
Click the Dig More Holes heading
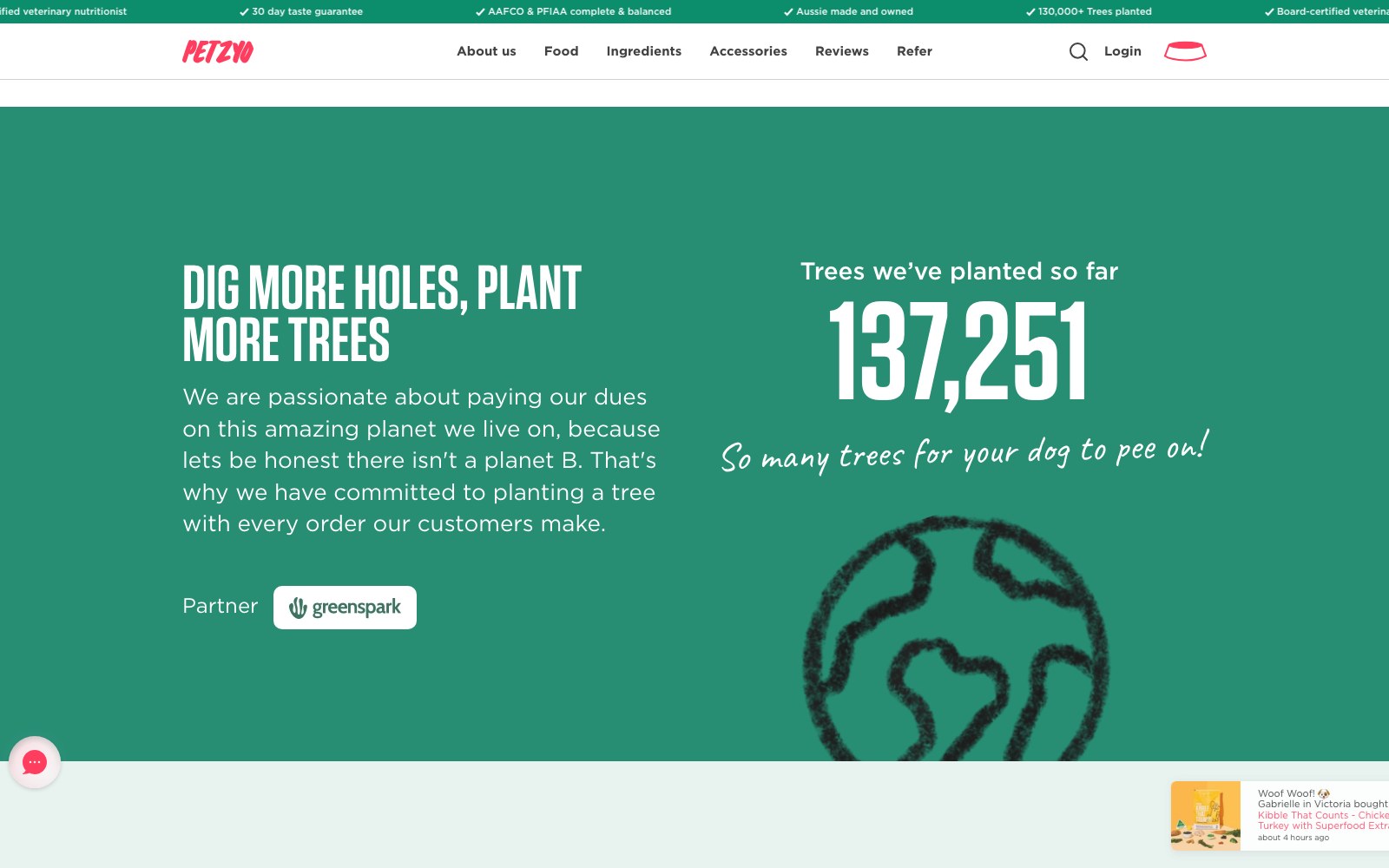382,313
